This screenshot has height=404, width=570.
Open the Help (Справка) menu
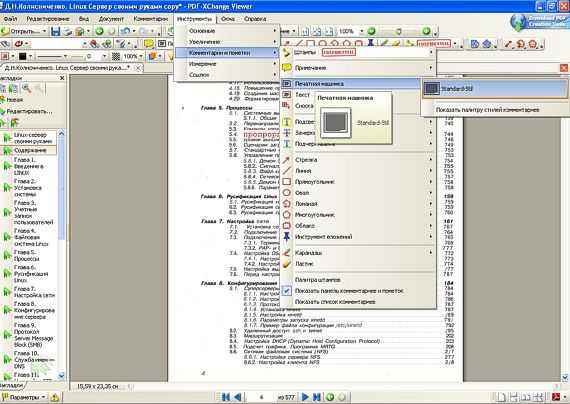[x=255, y=19]
